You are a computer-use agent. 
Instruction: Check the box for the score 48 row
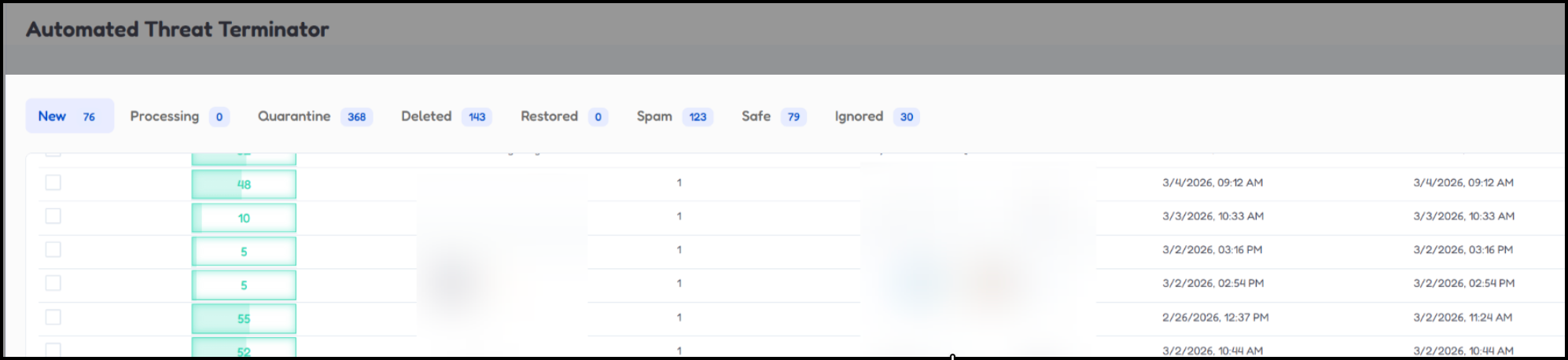click(53, 182)
